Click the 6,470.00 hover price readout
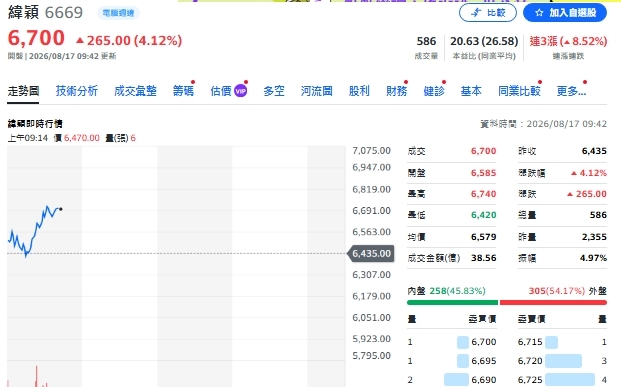This screenshot has height=387, width=621. (x=82, y=138)
